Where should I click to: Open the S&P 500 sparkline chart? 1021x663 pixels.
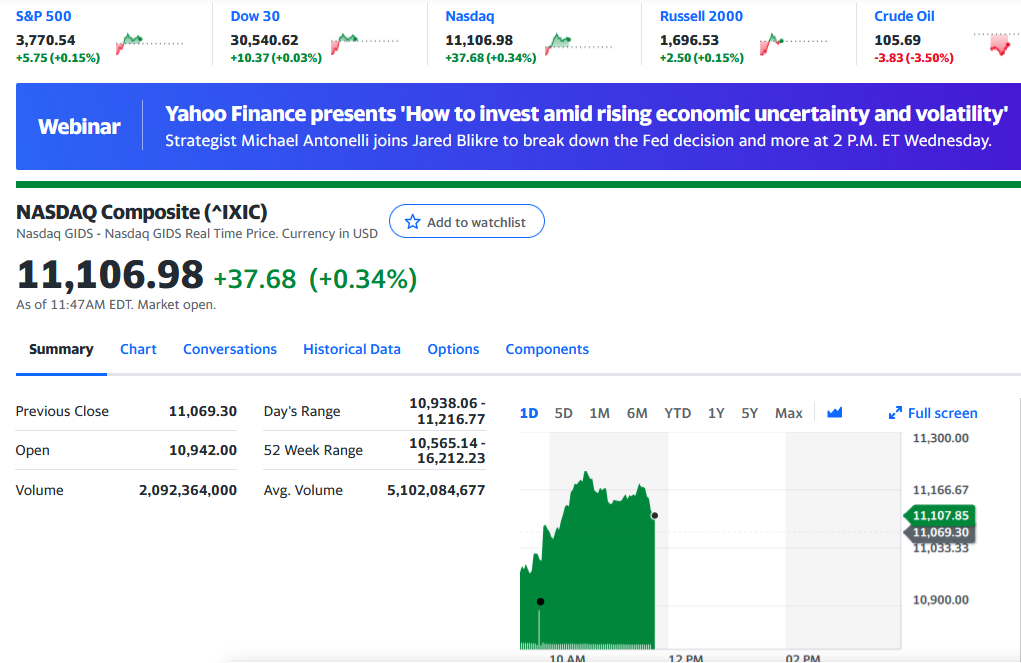149,44
